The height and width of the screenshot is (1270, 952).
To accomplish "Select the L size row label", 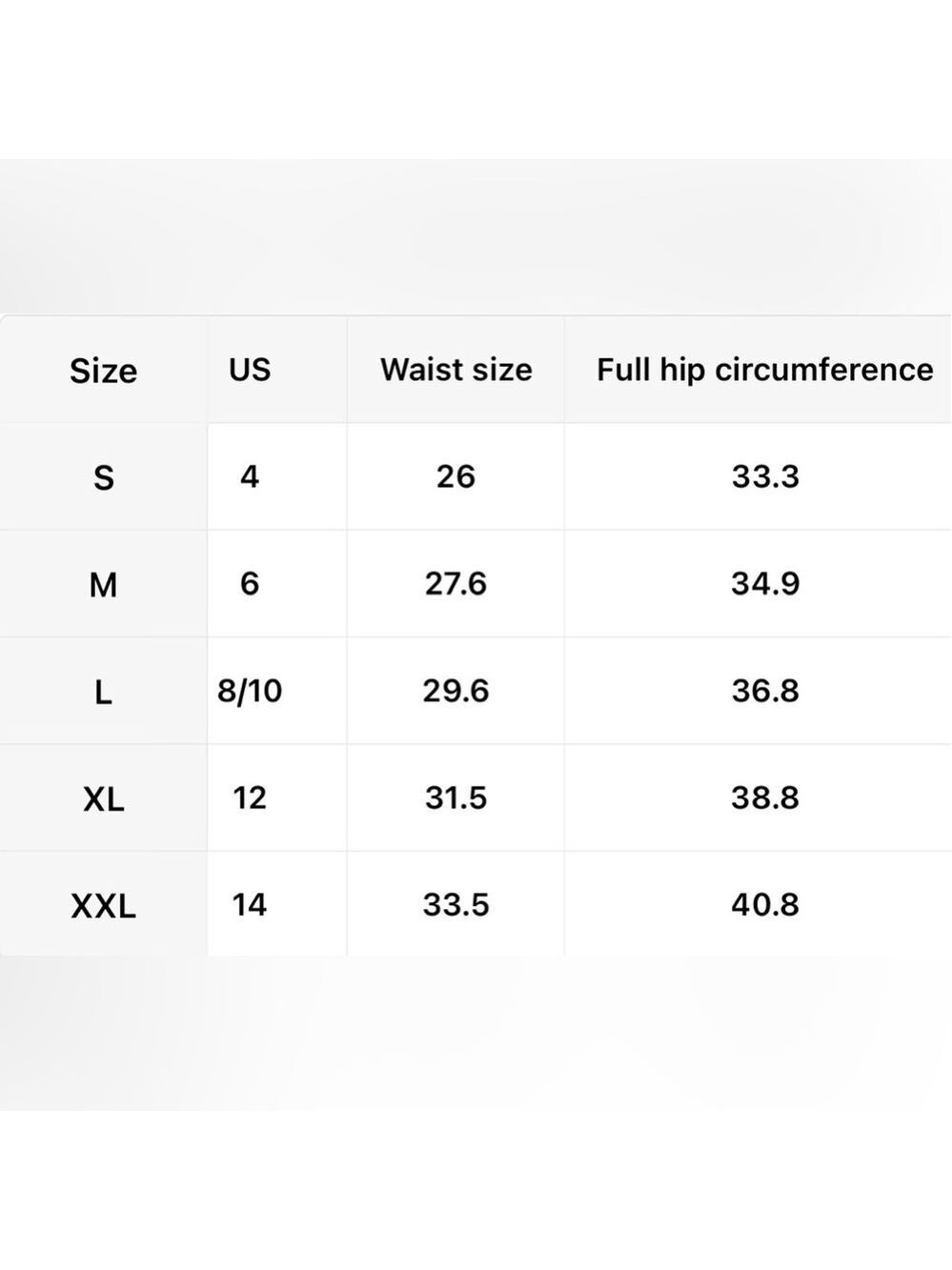I will click(x=103, y=692).
